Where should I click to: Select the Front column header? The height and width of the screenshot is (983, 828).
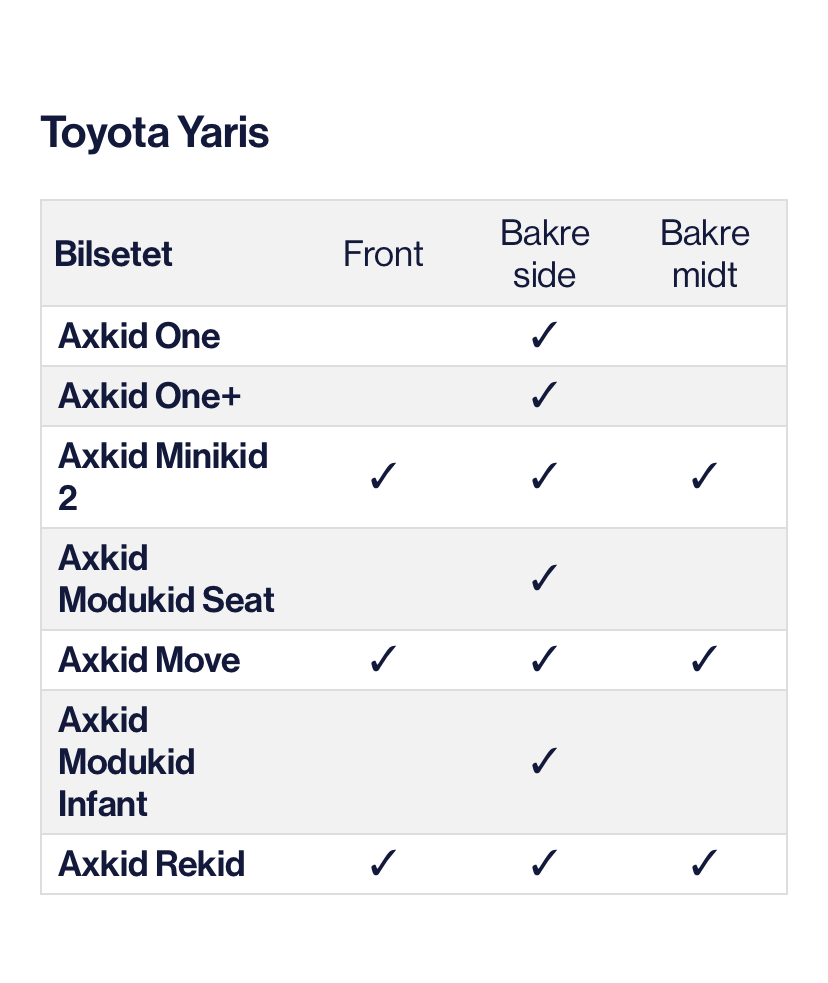(383, 254)
